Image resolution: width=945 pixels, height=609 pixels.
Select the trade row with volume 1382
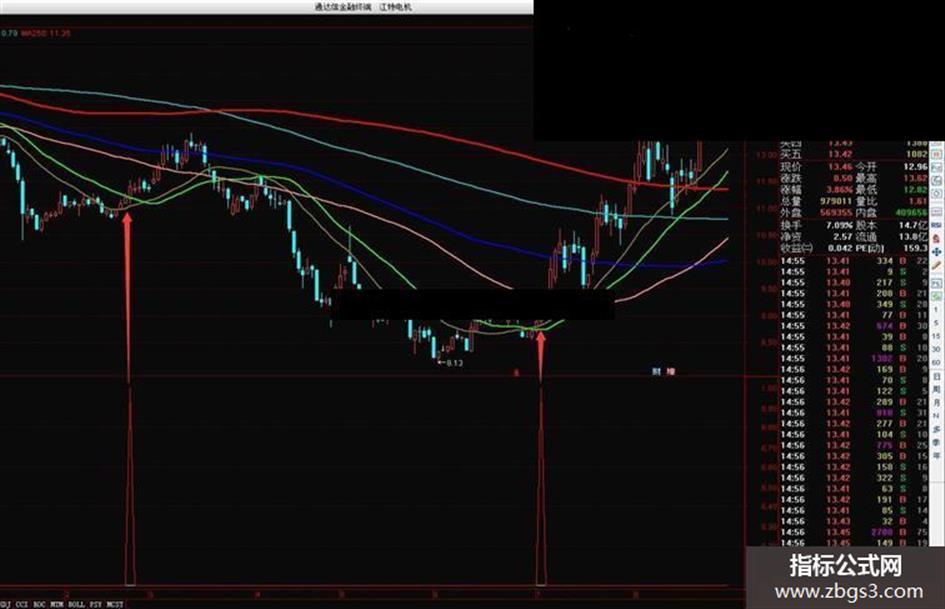[x=854, y=358]
